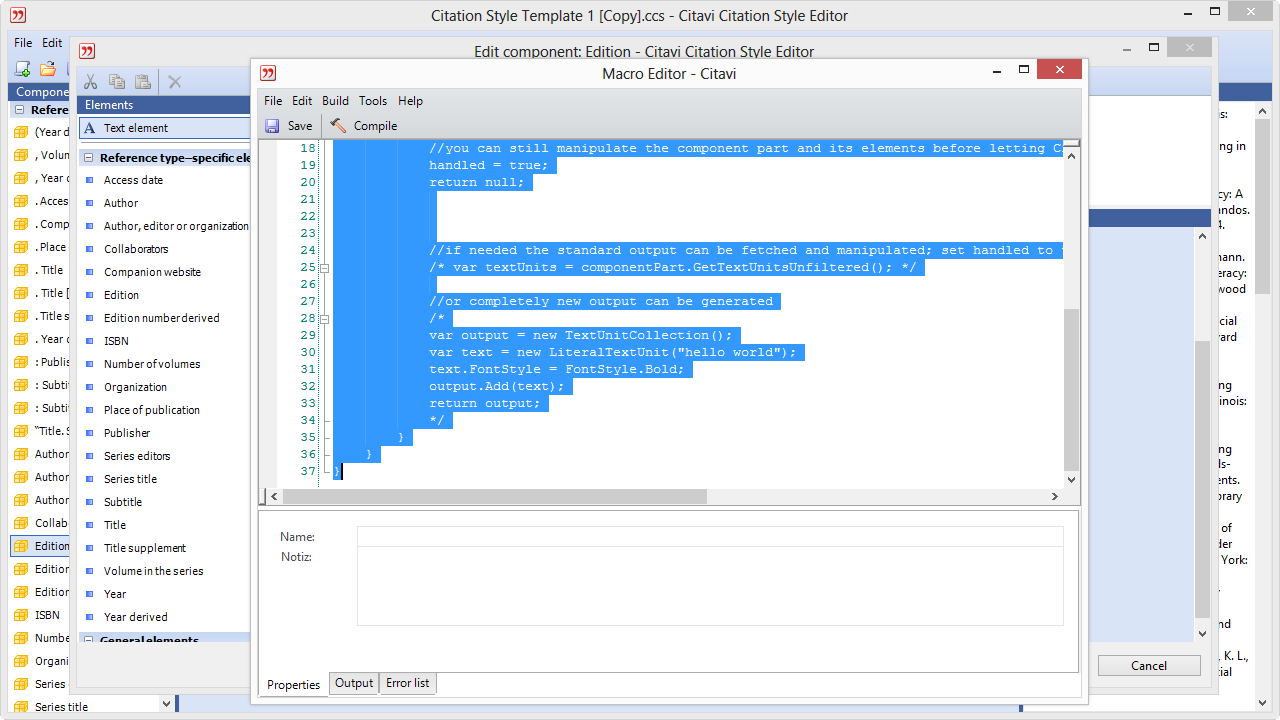Click the Delete X icon in Edit component toolbar

pyautogui.click(x=175, y=82)
